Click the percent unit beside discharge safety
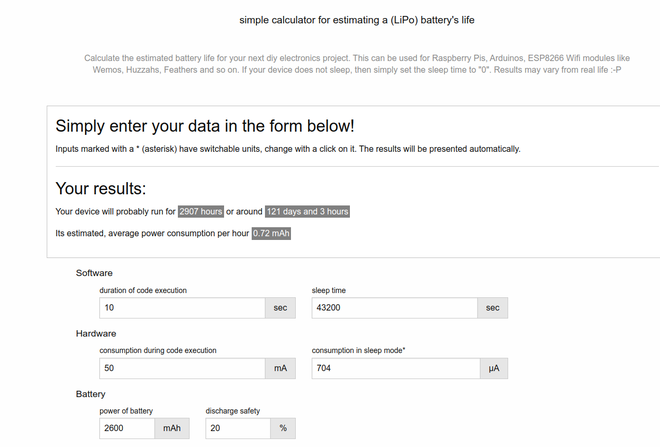Image resolution: width=660 pixels, height=447 pixels. pyautogui.click(x=283, y=428)
